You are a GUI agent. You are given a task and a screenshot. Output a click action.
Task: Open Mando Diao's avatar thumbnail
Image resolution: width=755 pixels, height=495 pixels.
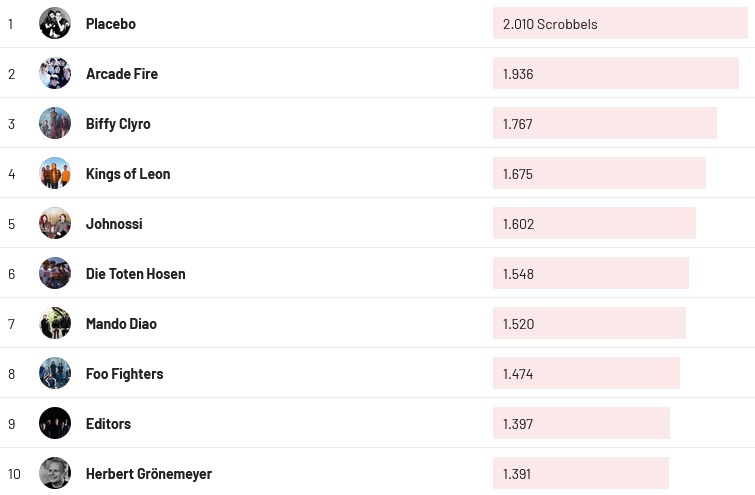(55, 323)
